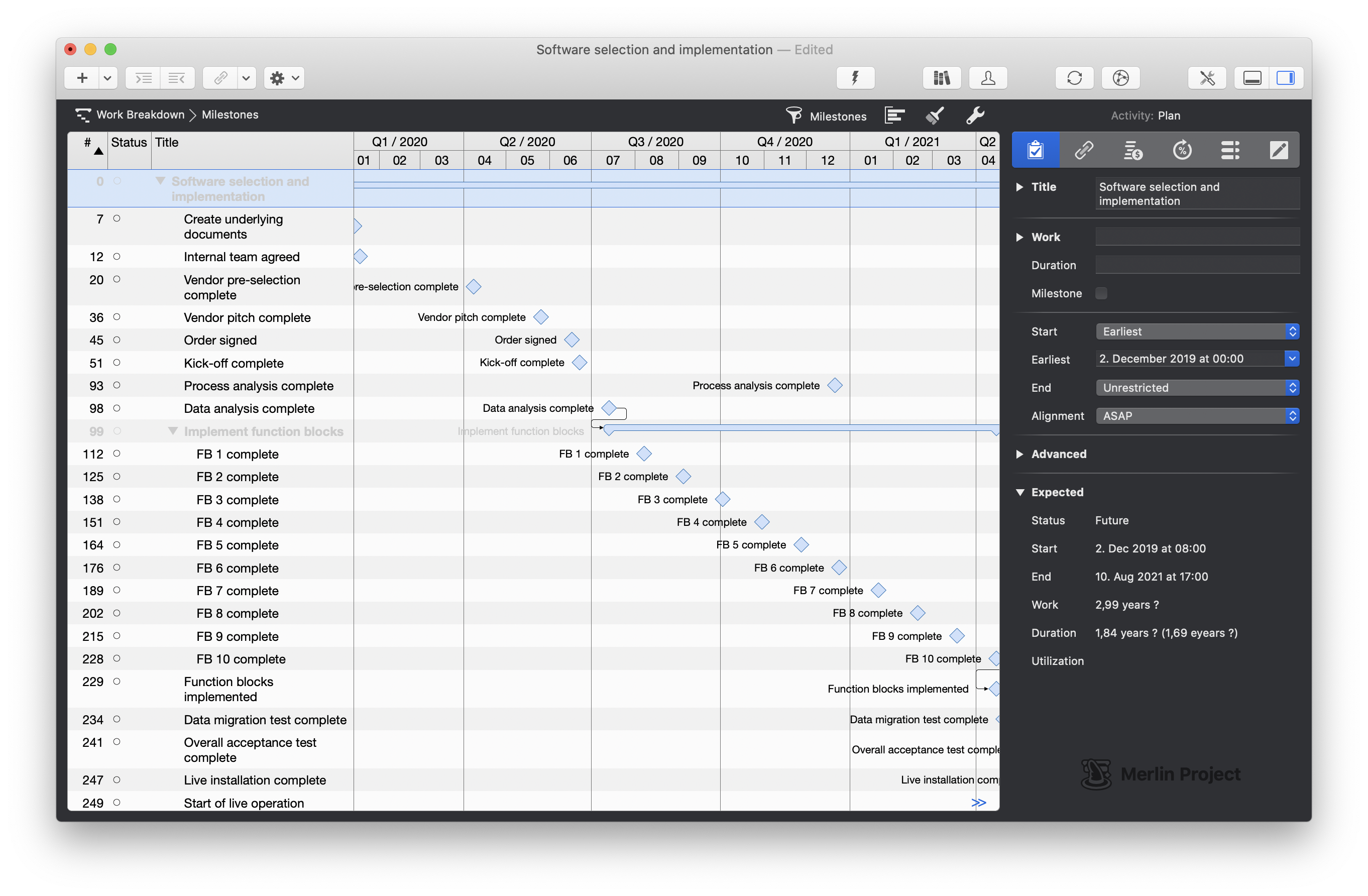1368x896 pixels.
Task: Select the Process analysis complete milestone diamond
Action: tap(835, 386)
